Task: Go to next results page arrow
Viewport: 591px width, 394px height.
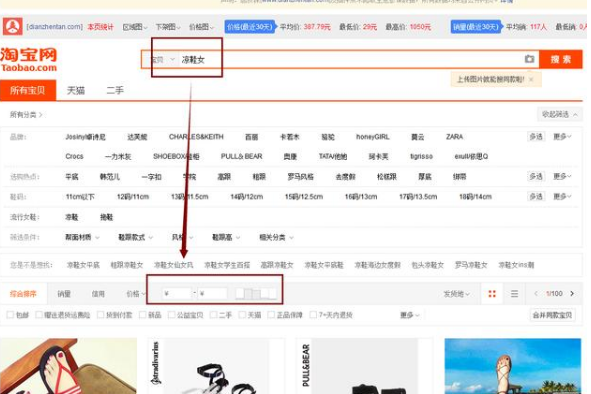Action: pyautogui.click(x=572, y=293)
